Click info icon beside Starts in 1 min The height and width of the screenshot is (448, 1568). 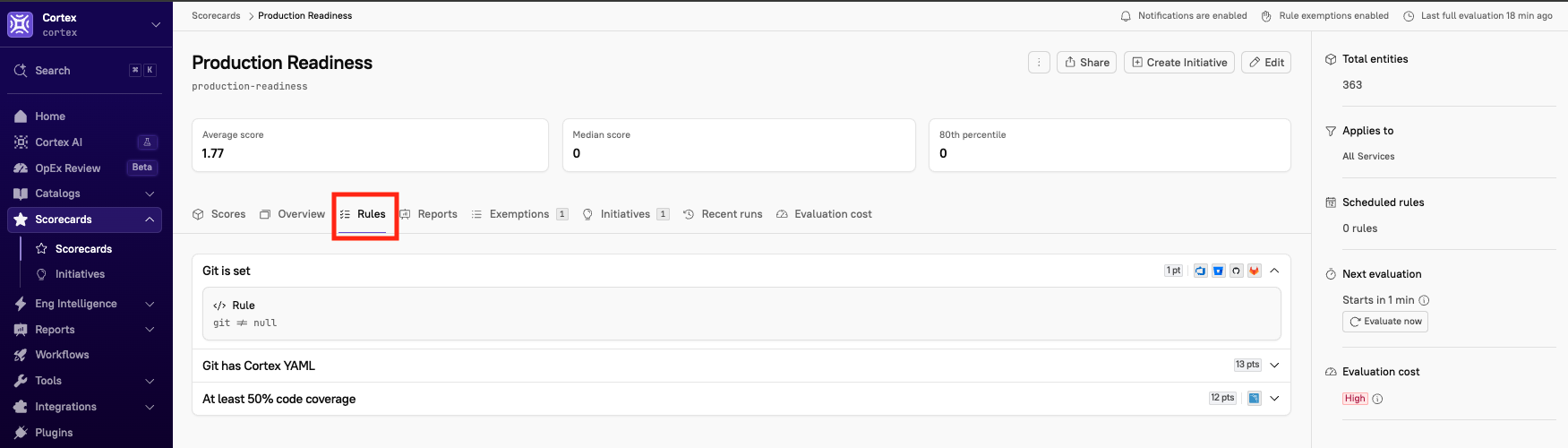click(1424, 300)
